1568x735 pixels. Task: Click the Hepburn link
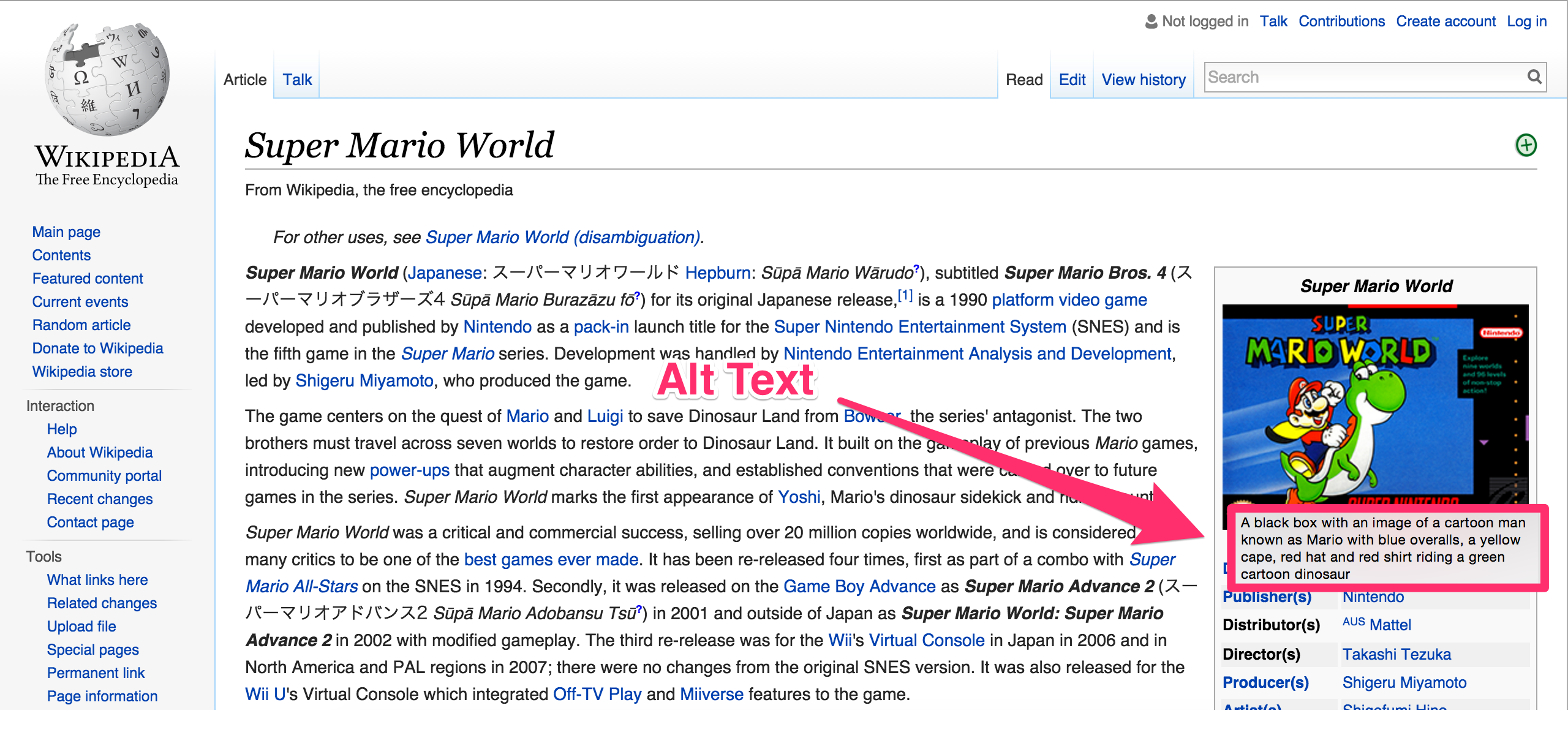[x=718, y=273]
